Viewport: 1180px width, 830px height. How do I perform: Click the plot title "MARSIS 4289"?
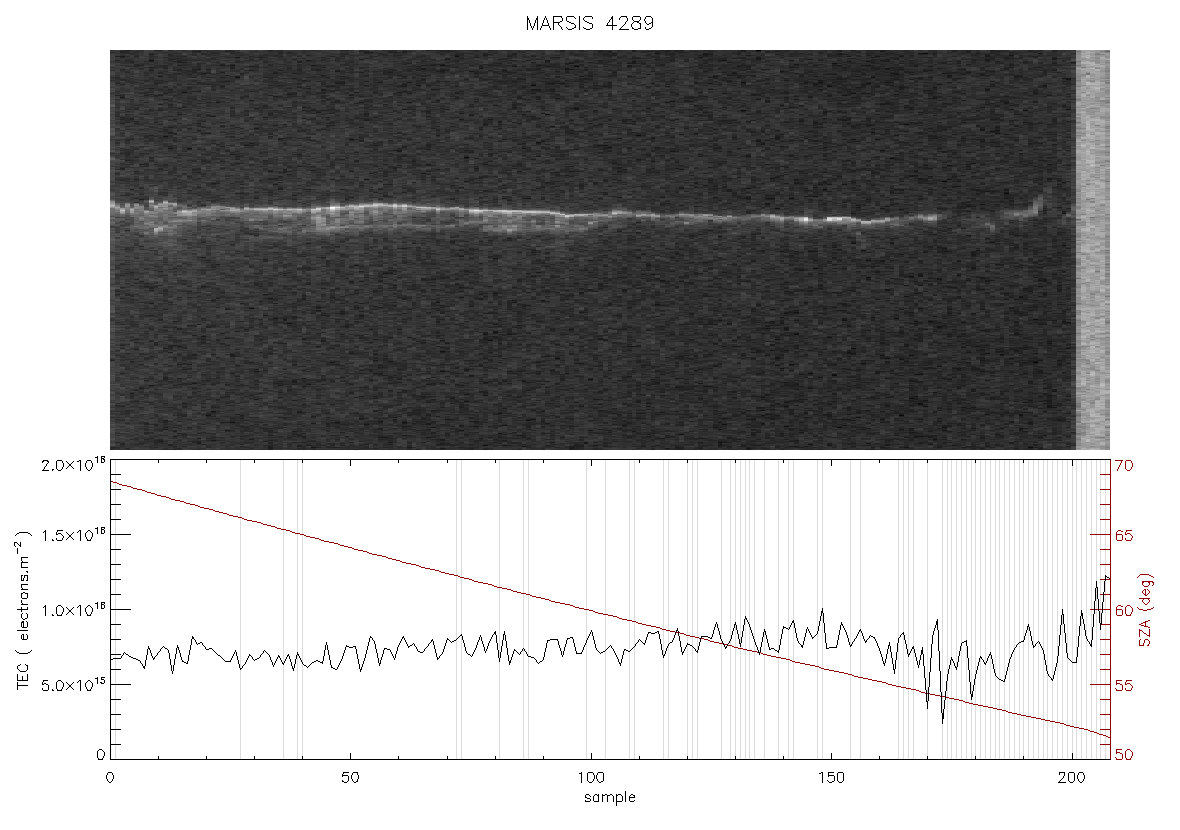(x=589, y=23)
